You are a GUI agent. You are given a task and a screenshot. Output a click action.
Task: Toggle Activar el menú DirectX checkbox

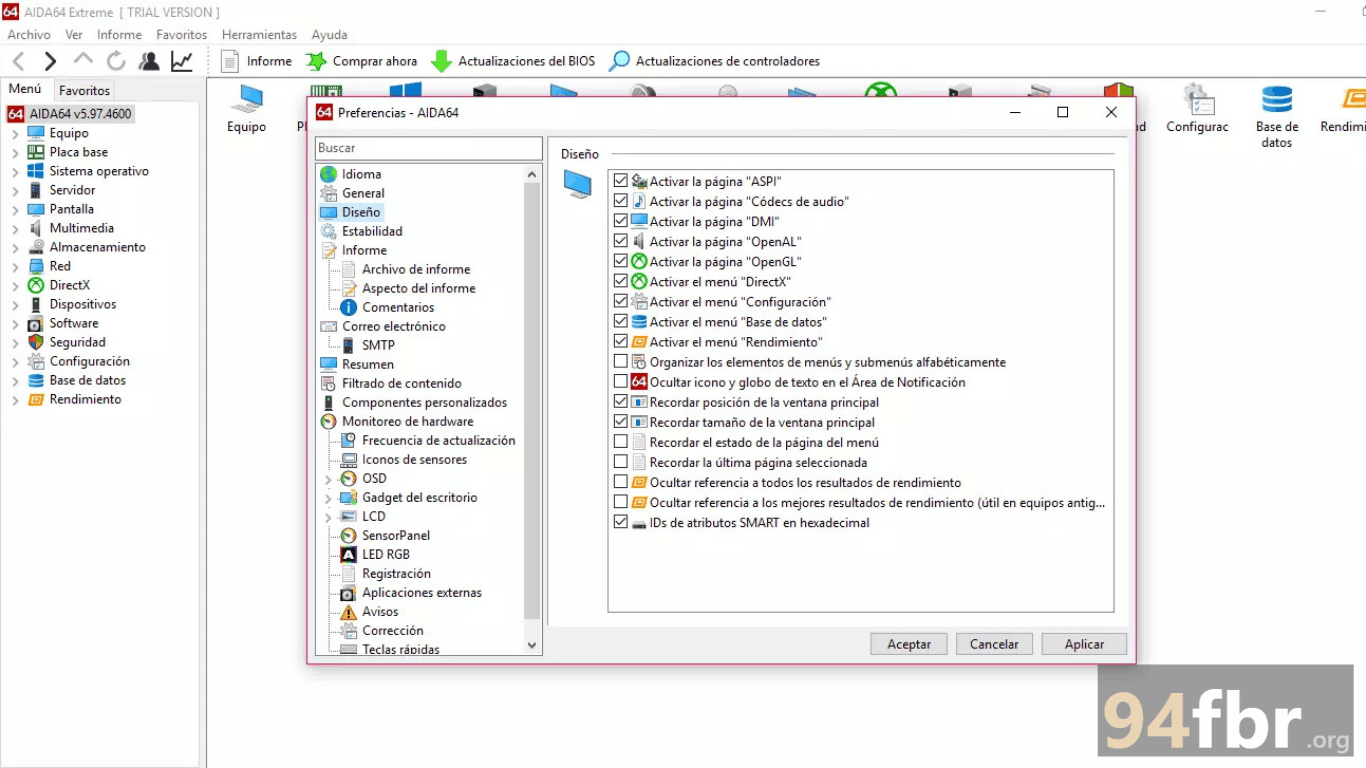pyautogui.click(x=621, y=281)
